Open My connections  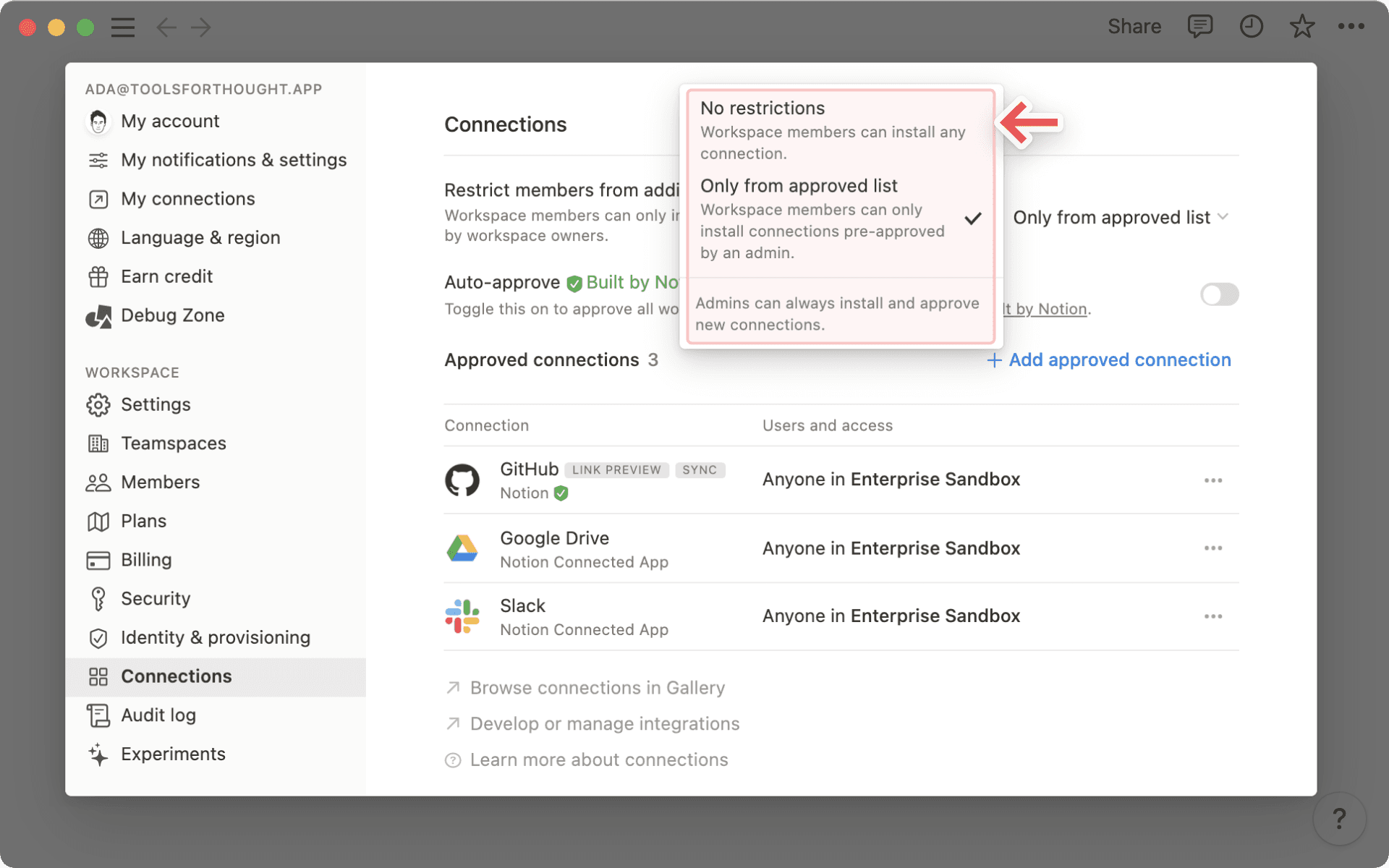pos(187,198)
